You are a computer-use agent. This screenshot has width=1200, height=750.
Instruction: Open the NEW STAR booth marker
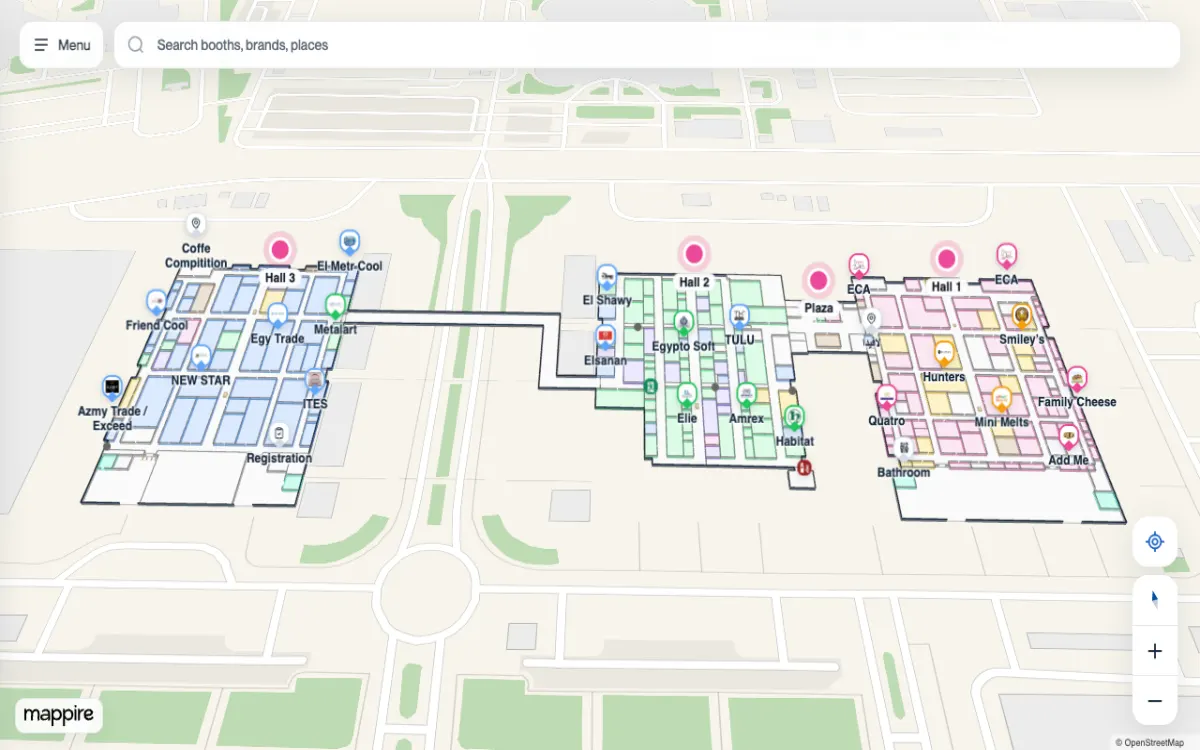click(x=201, y=357)
